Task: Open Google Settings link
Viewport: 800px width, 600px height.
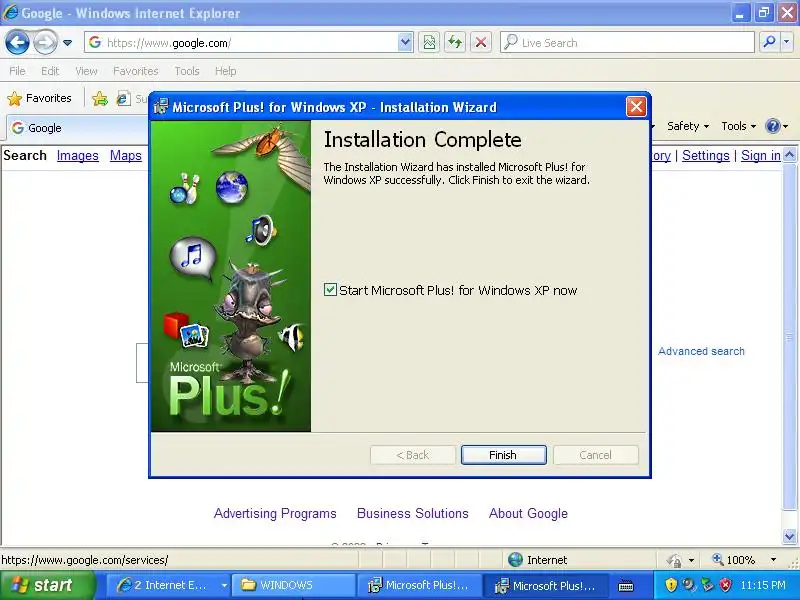Action: tap(706, 156)
